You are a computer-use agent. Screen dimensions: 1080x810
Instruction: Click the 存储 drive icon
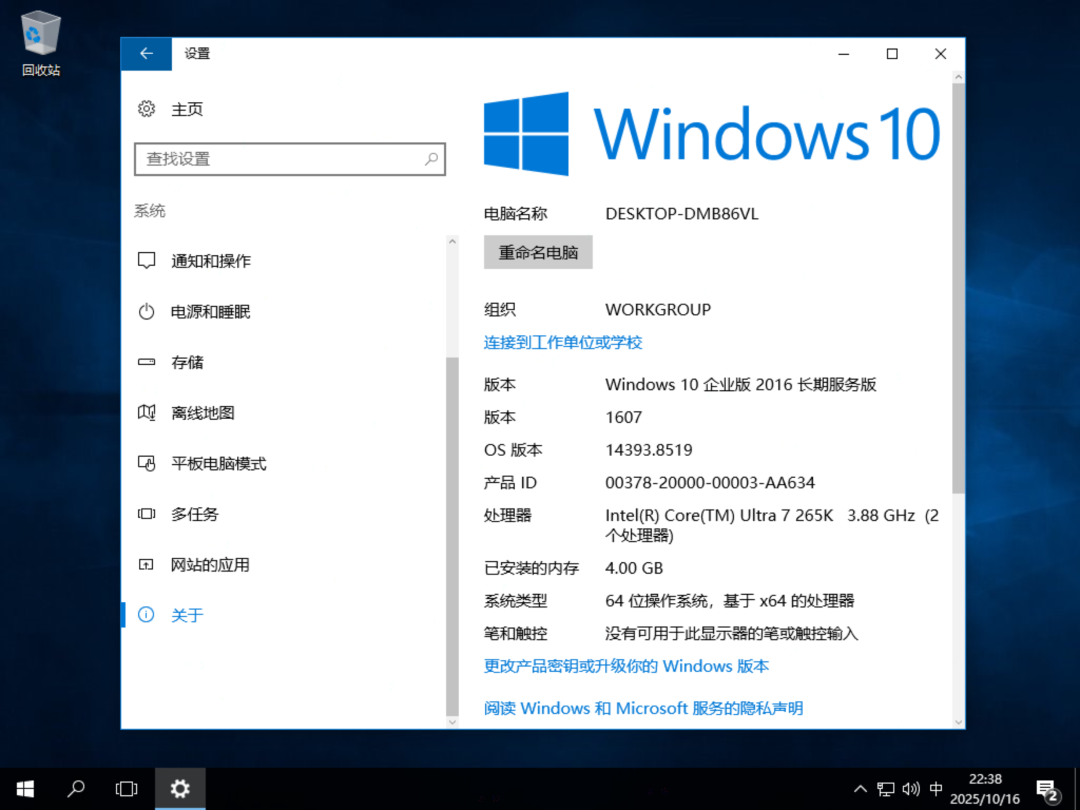tap(146, 362)
